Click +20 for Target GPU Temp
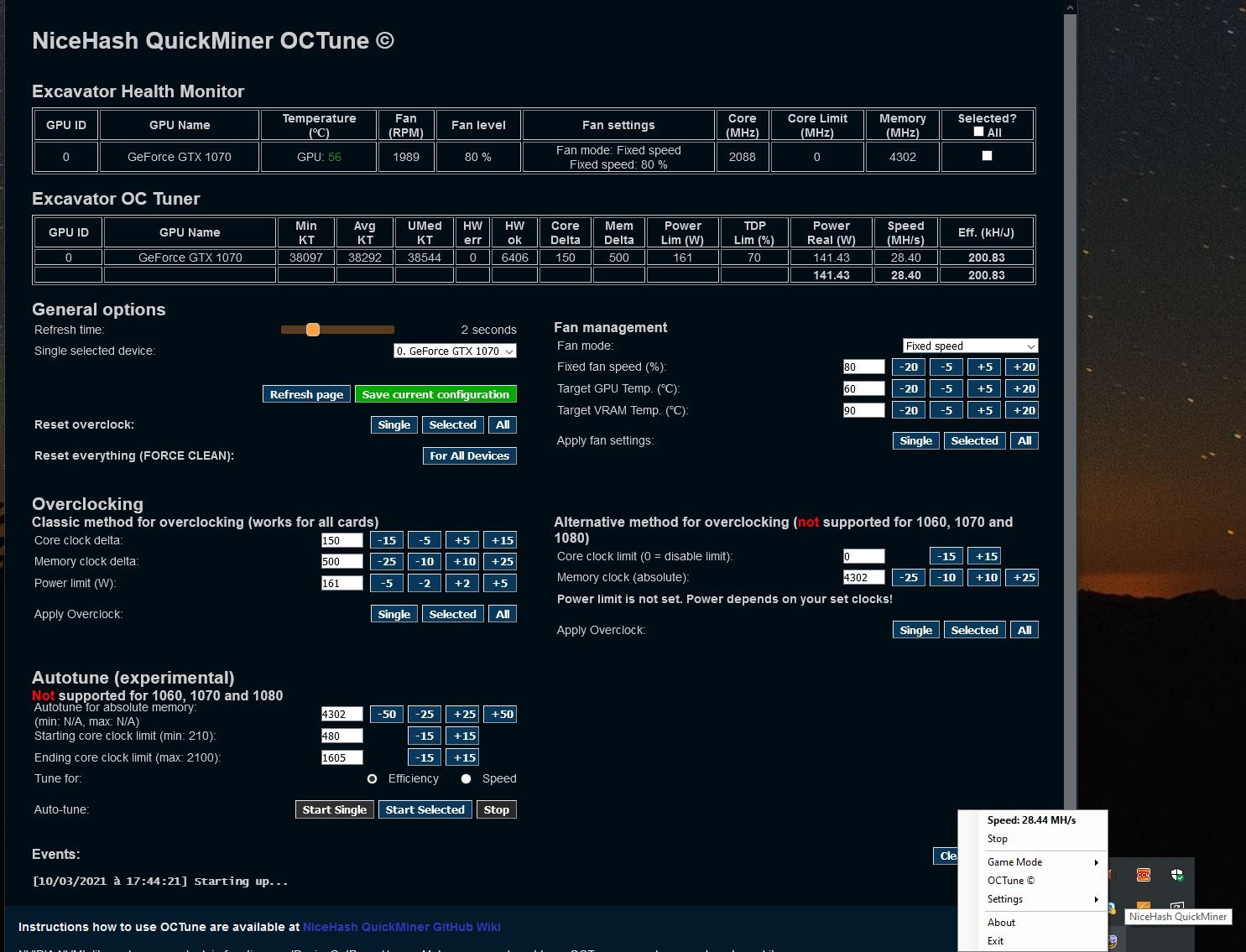Screen dimensions: 1246x952 point(1024,388)
